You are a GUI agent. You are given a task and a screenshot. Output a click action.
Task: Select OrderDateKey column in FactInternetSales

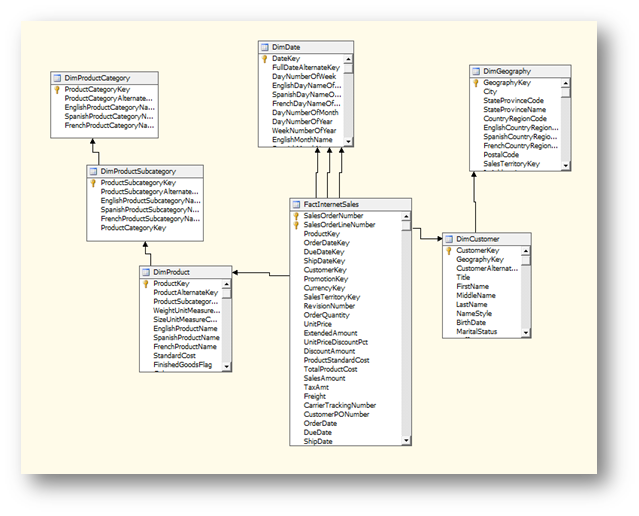(x=326, y=243)
